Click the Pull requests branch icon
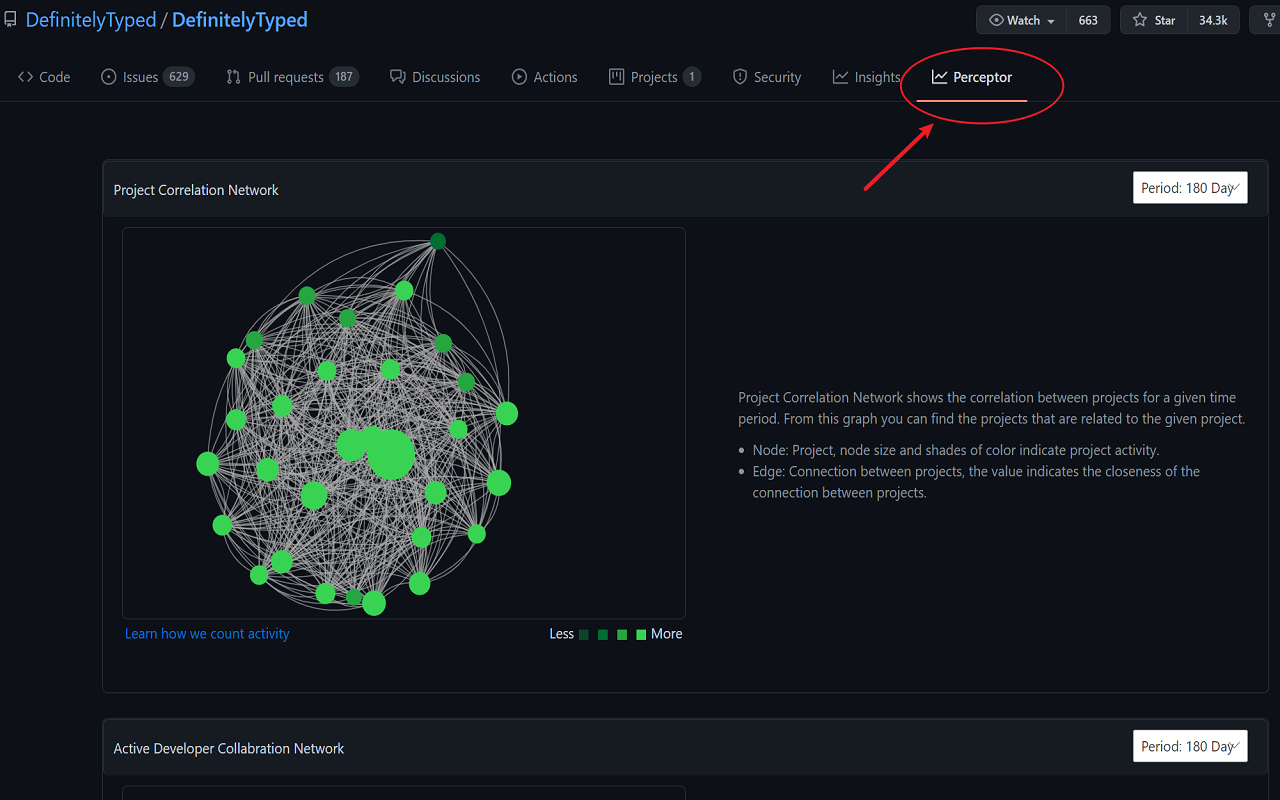Image resolution: width=1280 pixels, height=800 pixels. click(233, 77)
